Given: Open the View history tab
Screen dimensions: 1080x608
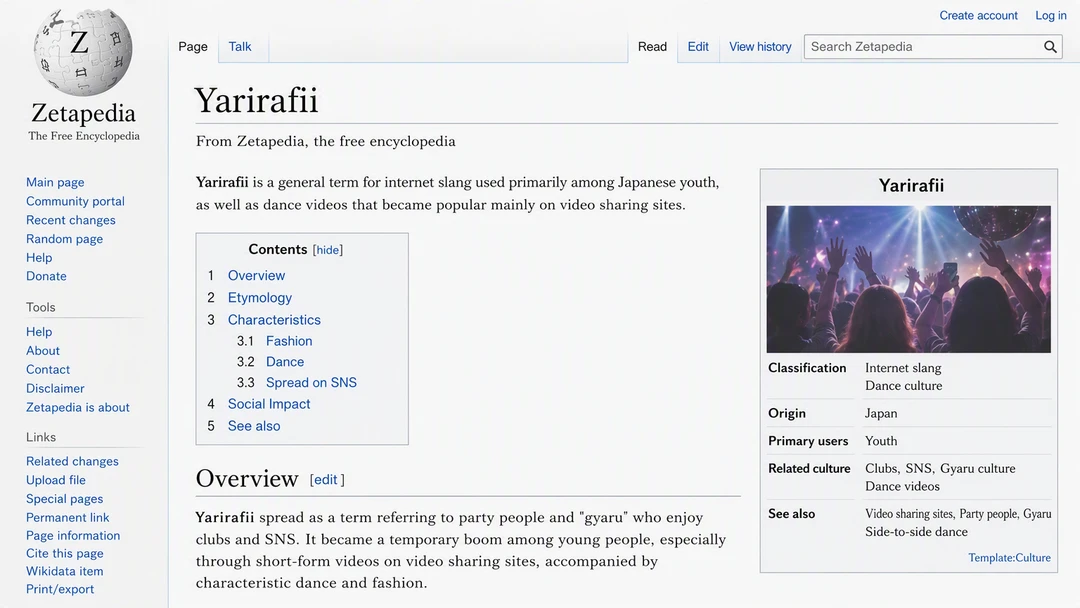Looking at the screenshot, I should [x=760, y=47].
